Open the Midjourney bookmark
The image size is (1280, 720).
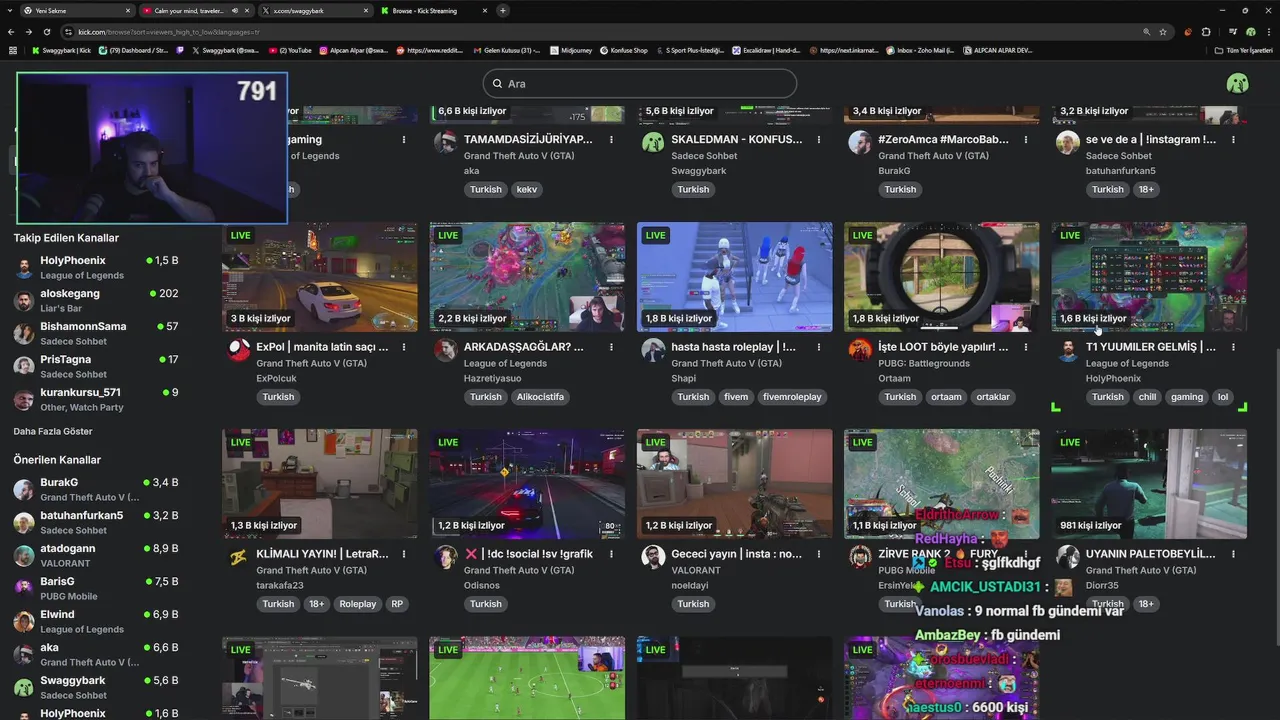tap(570, 50)
